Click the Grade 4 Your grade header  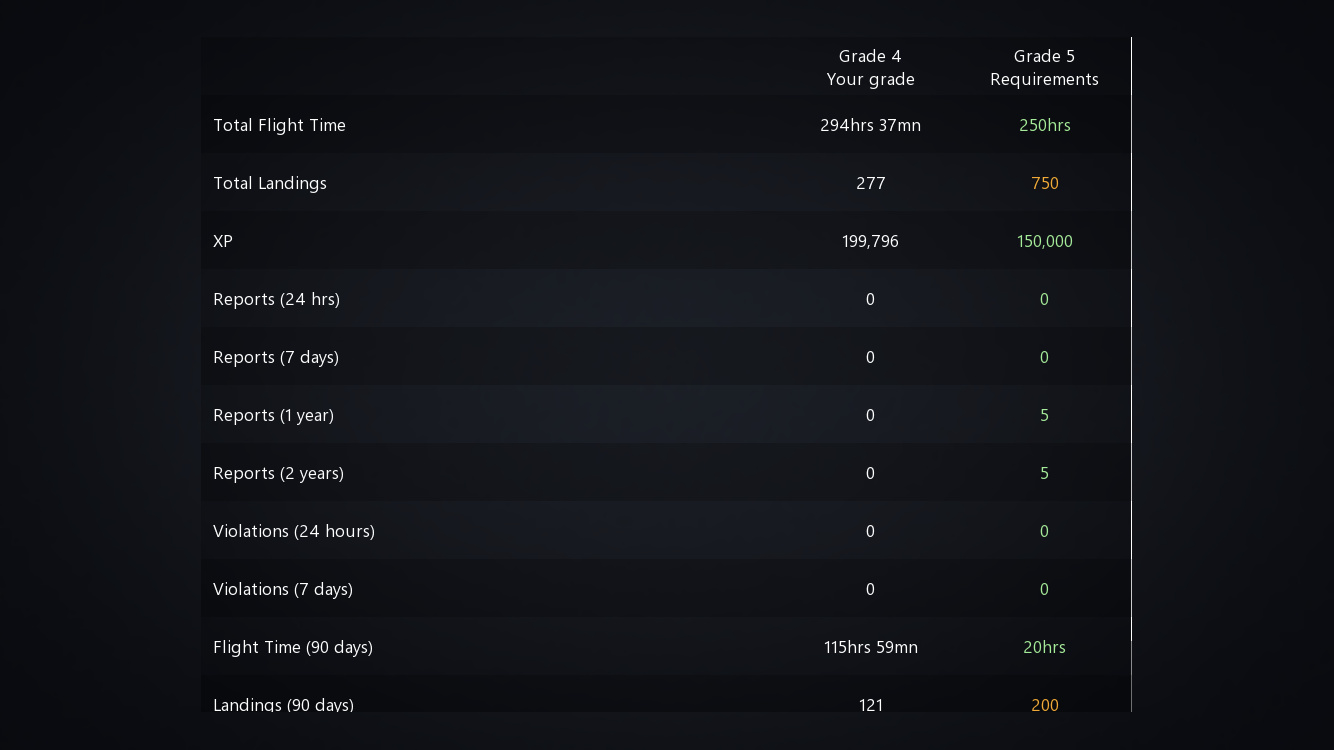coord(870,67)
